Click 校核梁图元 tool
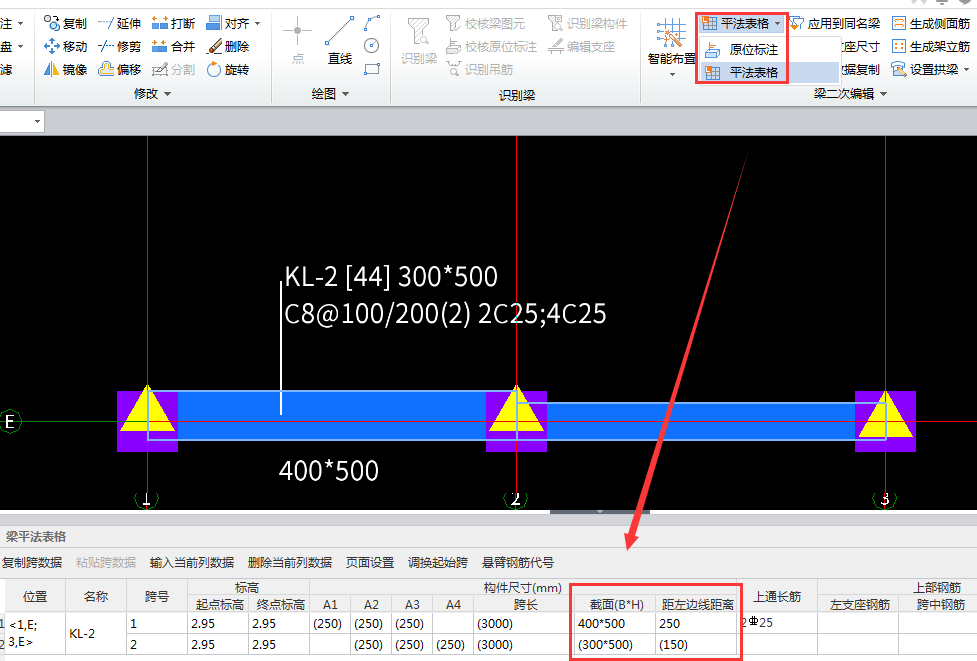The width and height of the screenshot is (977, 661). pos(486,24)
